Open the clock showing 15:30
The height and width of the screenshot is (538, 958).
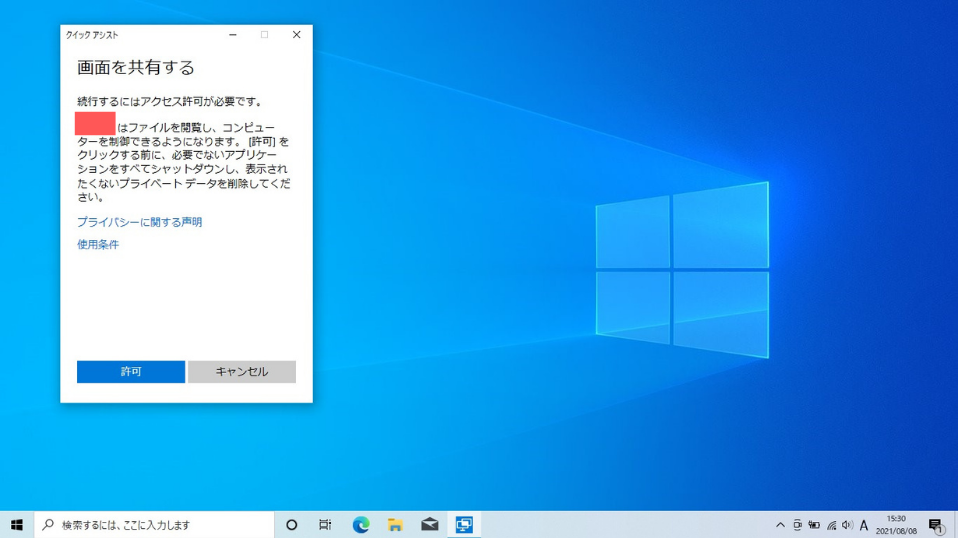tap(896, 525)
